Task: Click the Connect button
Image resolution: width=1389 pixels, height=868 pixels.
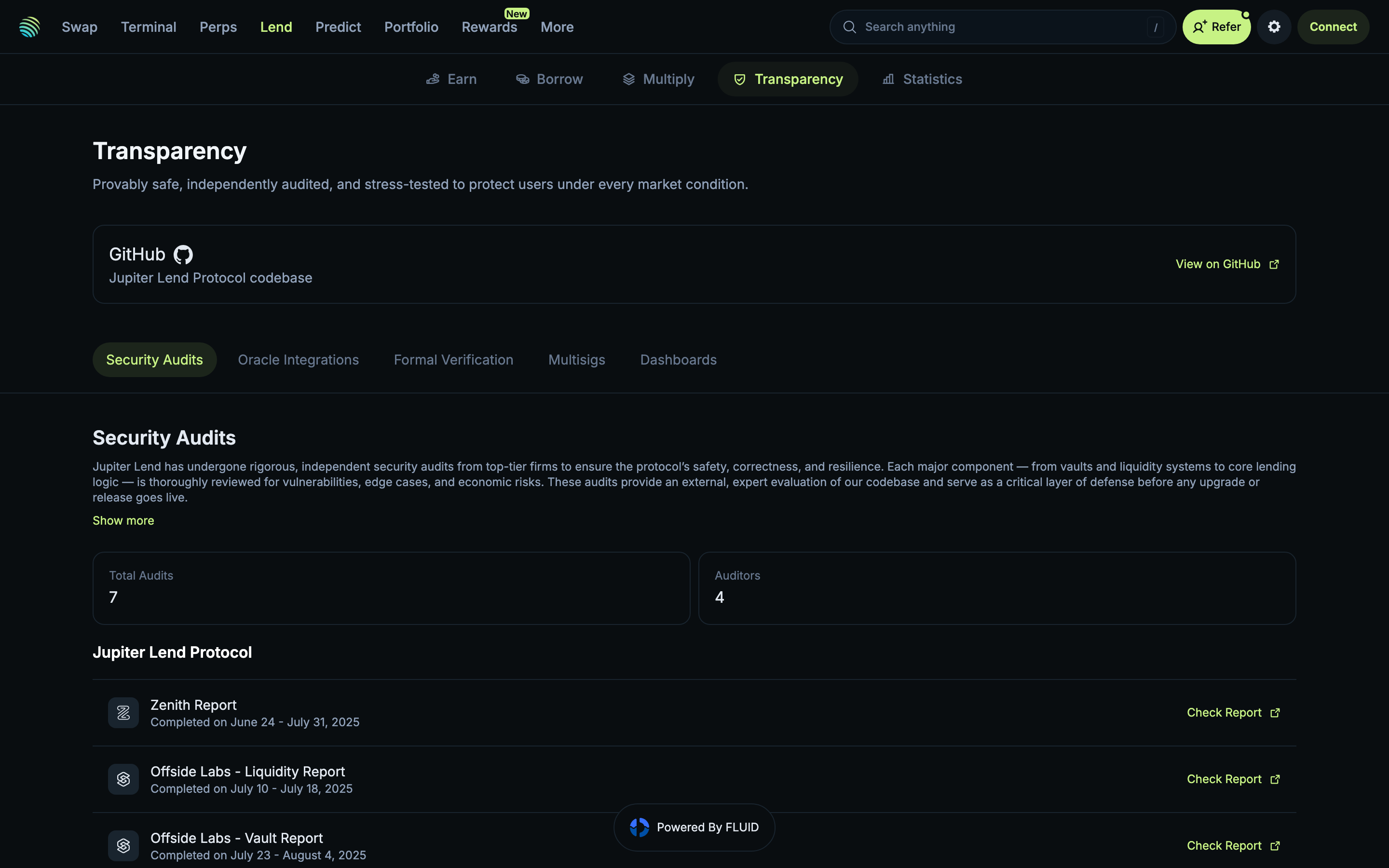Action: point(1334,27)
